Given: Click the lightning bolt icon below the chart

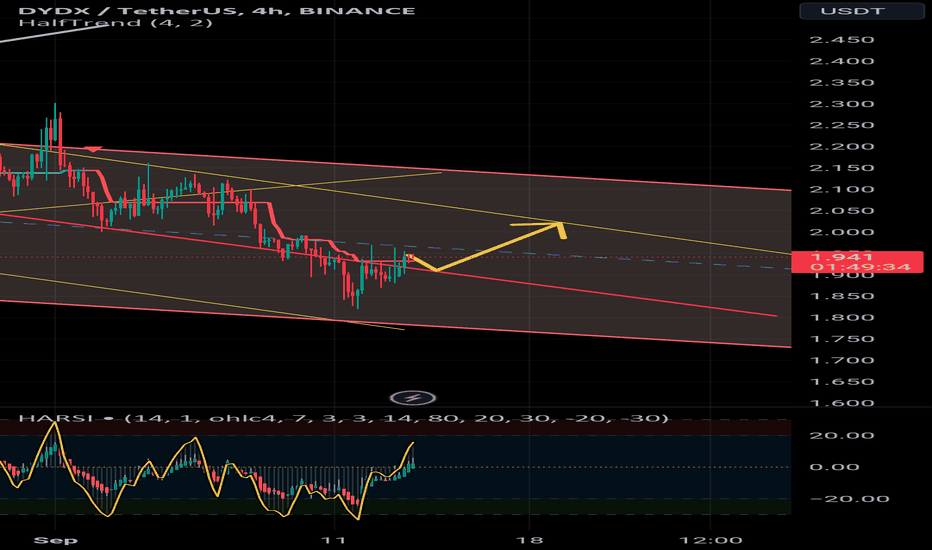Looking at the screenshot, I should 413,398.
